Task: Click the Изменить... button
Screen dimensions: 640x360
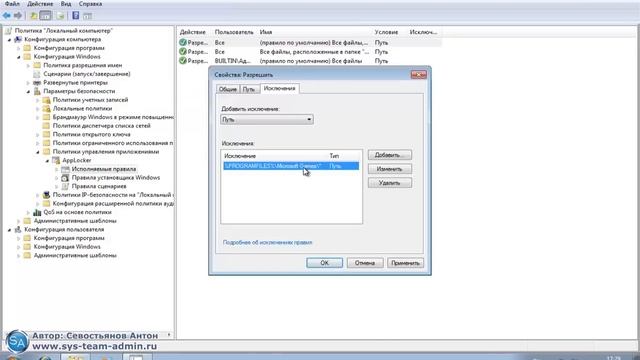Action: pyautogui.click(x=390, y=169)
